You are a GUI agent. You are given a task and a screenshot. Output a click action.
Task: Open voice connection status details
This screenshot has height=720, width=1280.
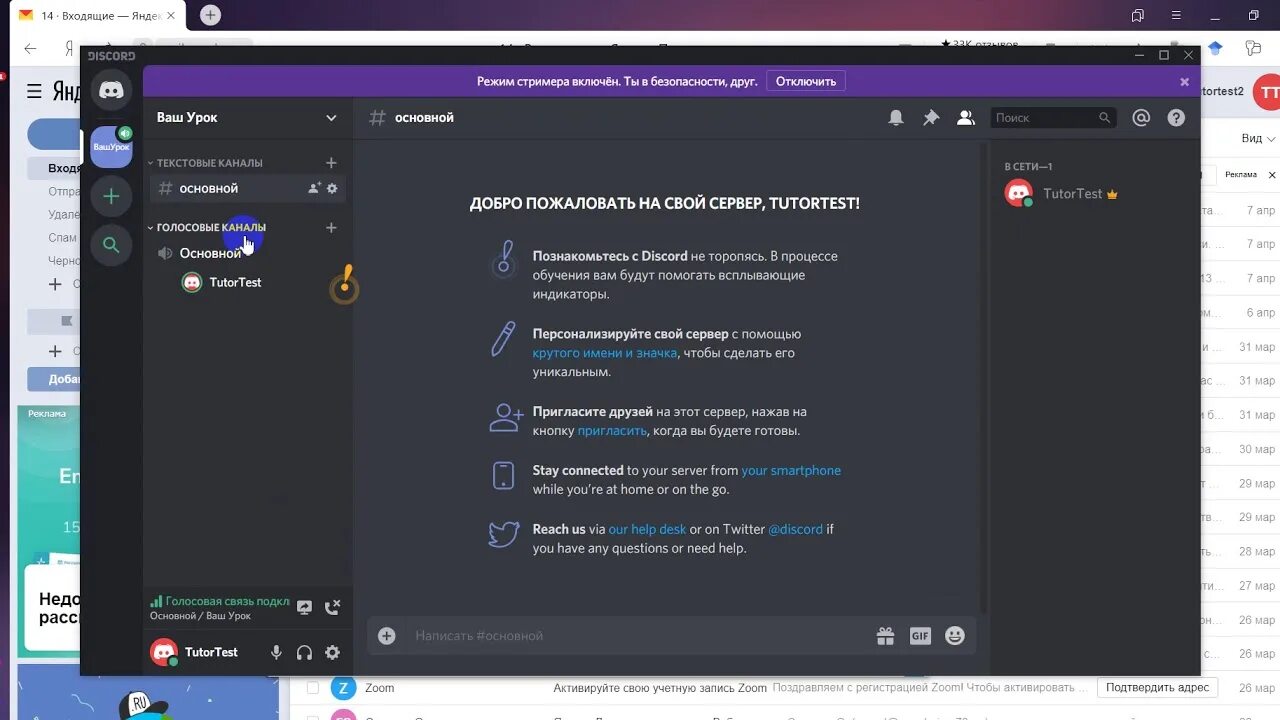220,602
